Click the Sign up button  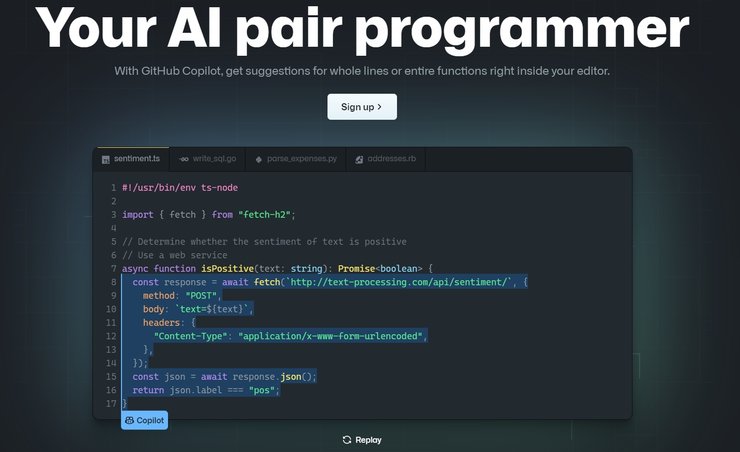pos(362,107)
